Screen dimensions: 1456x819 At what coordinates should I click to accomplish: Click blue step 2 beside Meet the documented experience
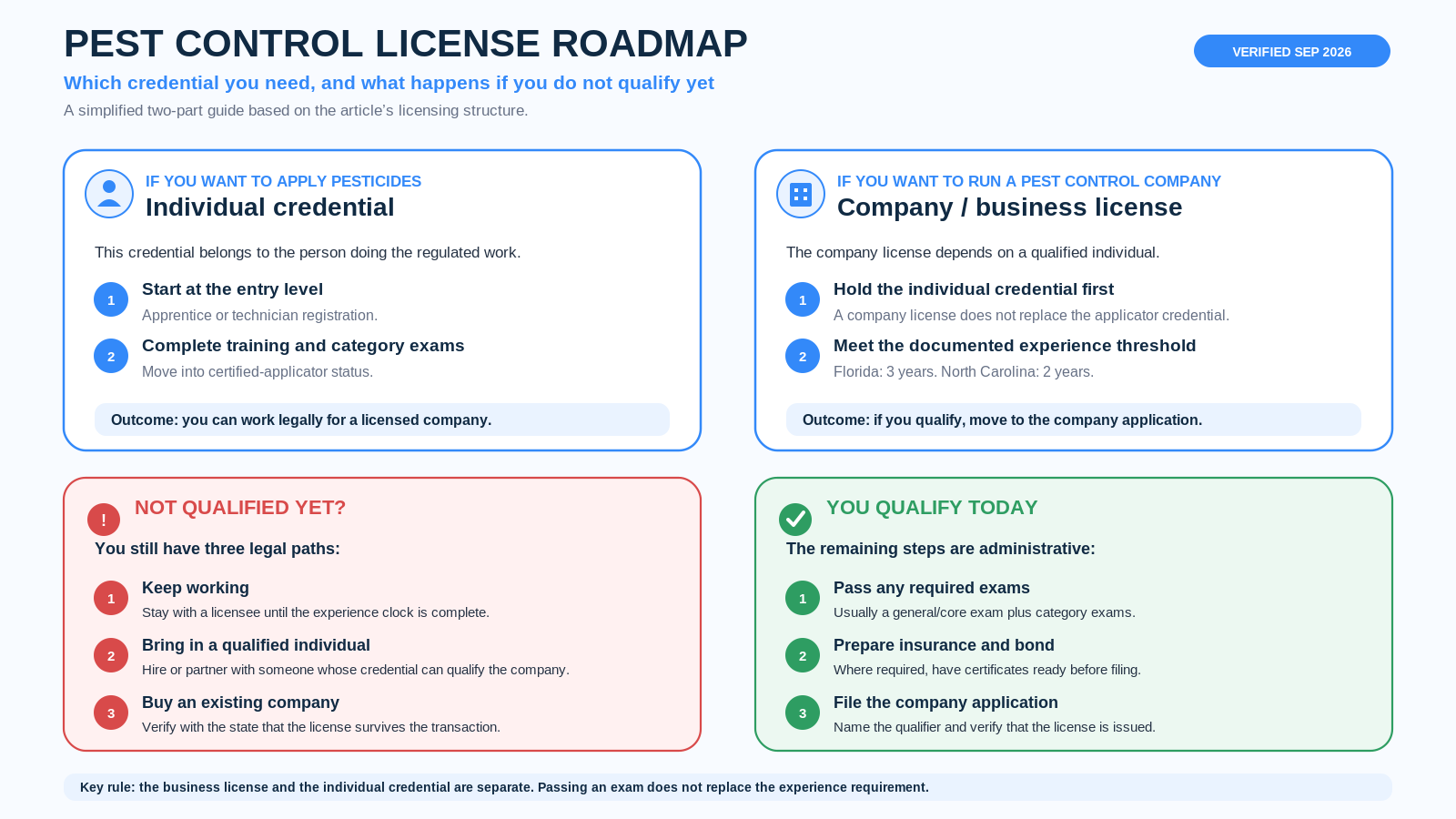pos(803,356)
